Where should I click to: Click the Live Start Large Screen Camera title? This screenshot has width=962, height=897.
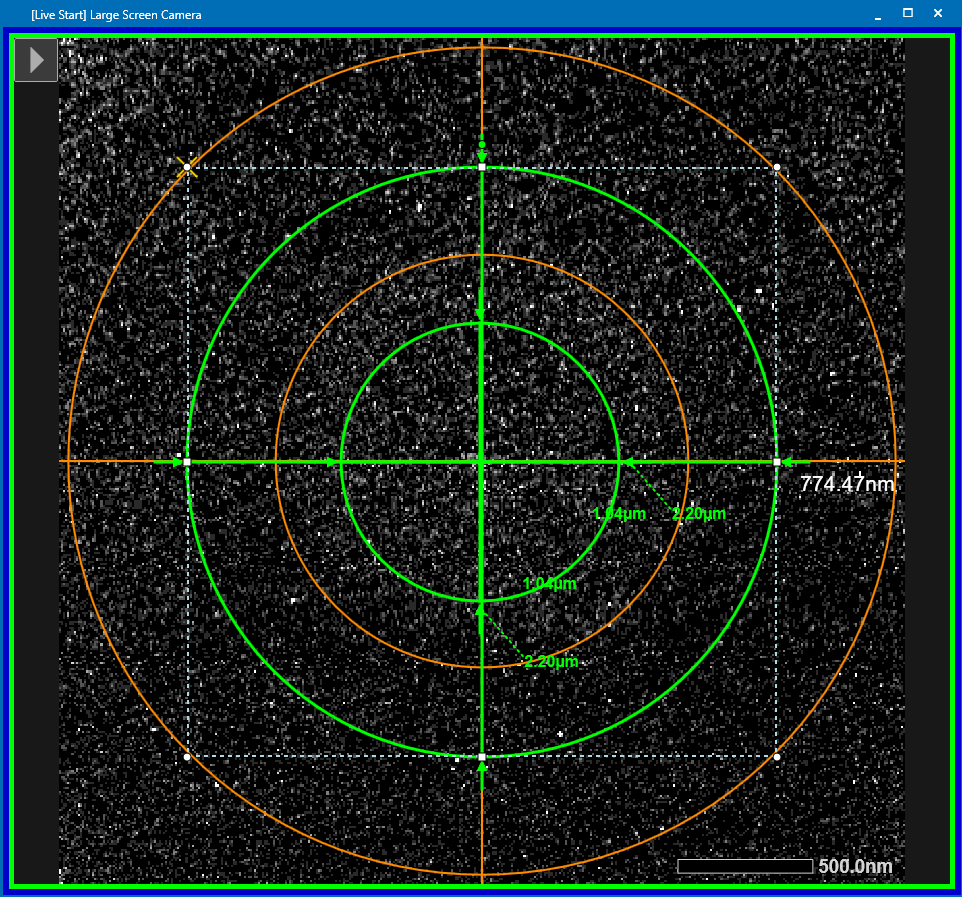116,15
